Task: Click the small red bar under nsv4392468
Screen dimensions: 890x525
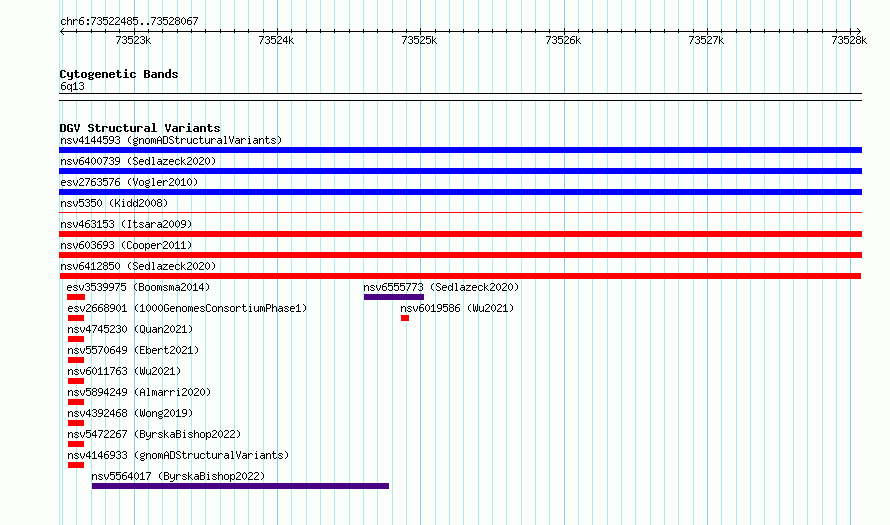Action: (x=75, y=423)
